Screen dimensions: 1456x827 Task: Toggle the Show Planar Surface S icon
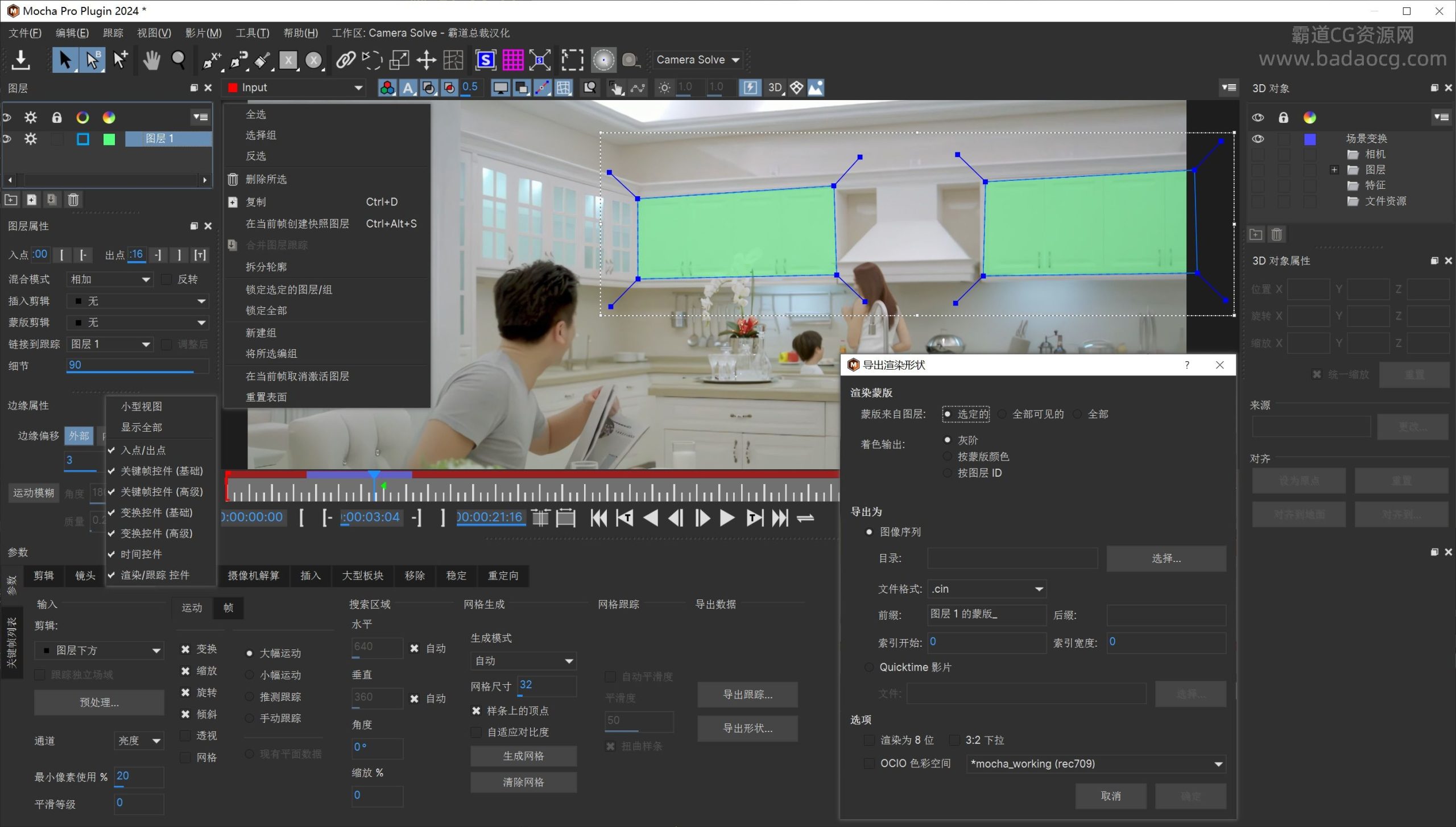(x=485, y=60)
